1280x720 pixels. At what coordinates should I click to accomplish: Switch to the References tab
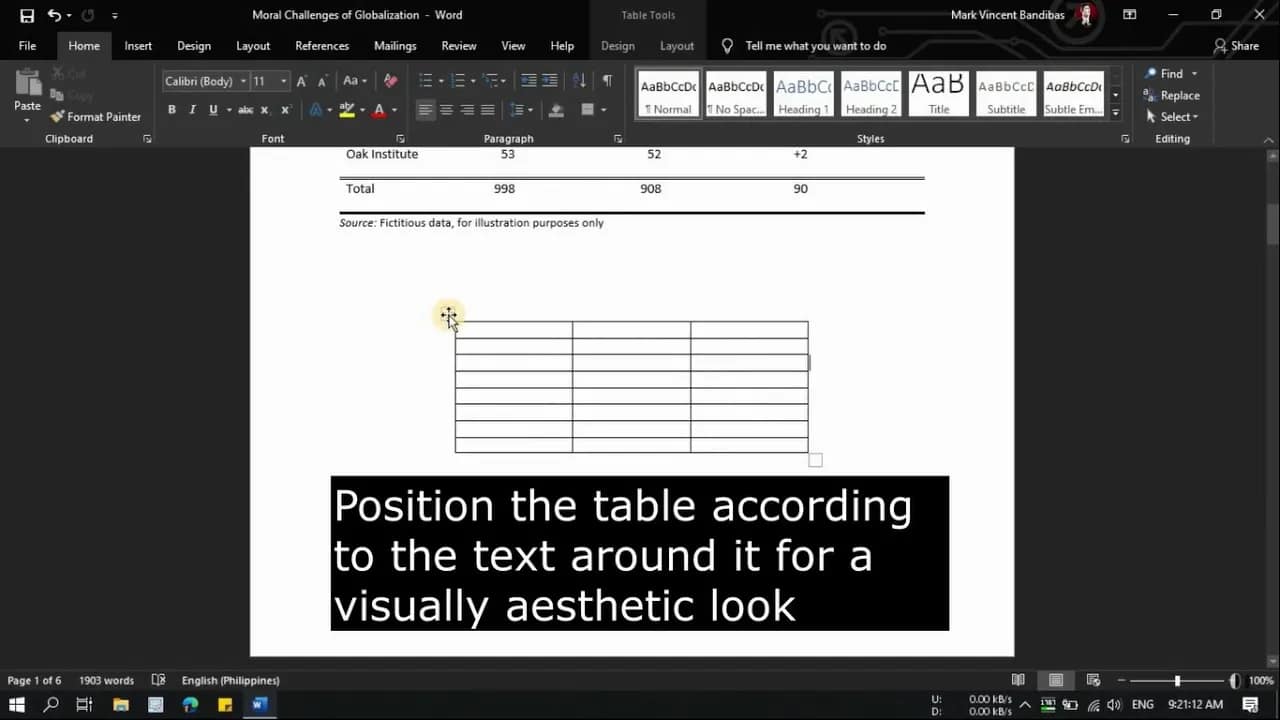(322, 46)
